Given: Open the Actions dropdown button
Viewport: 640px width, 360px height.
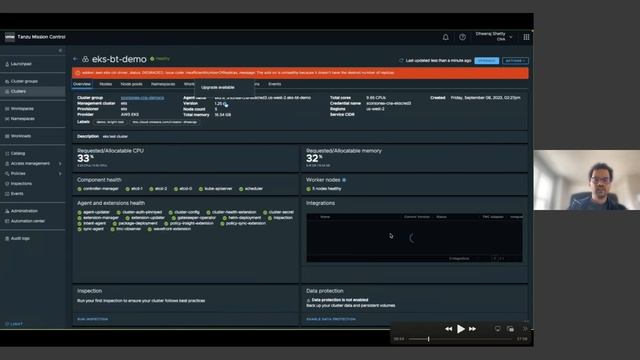Looking at the screenshot, I should 515,61.
